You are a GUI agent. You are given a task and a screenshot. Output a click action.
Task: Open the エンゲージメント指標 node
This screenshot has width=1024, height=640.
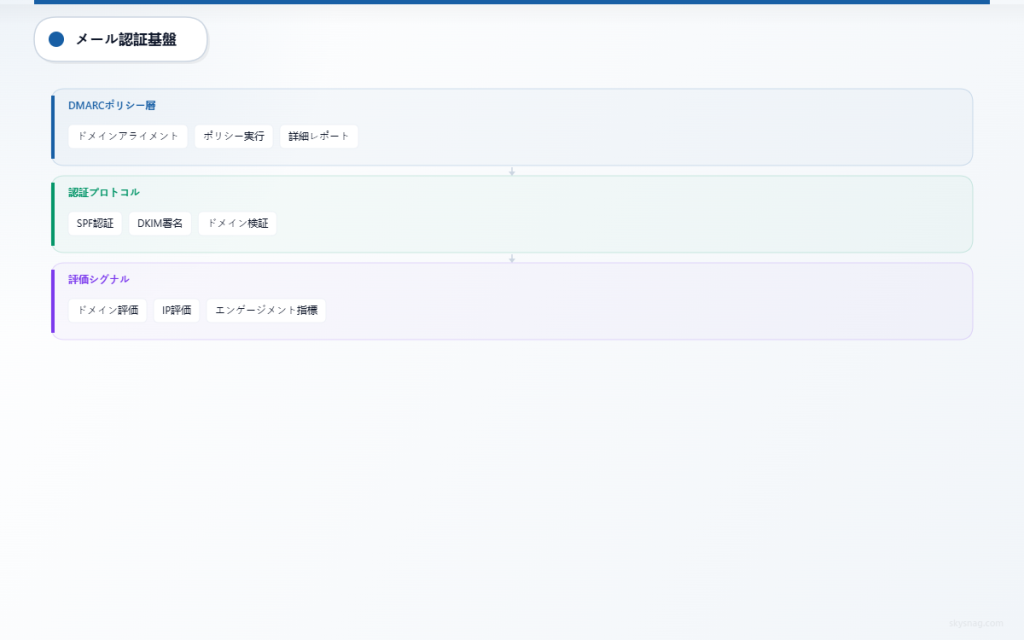266,310
